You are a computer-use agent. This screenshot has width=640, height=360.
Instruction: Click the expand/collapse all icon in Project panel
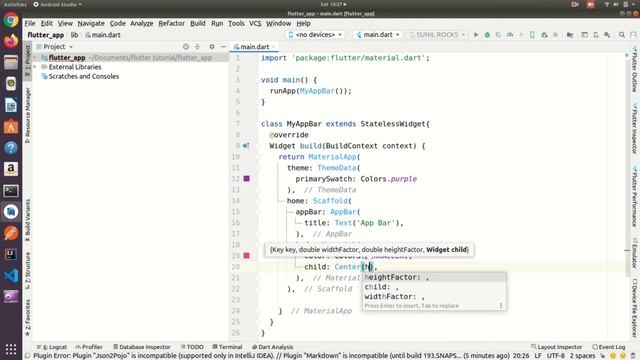coord(198,47)
